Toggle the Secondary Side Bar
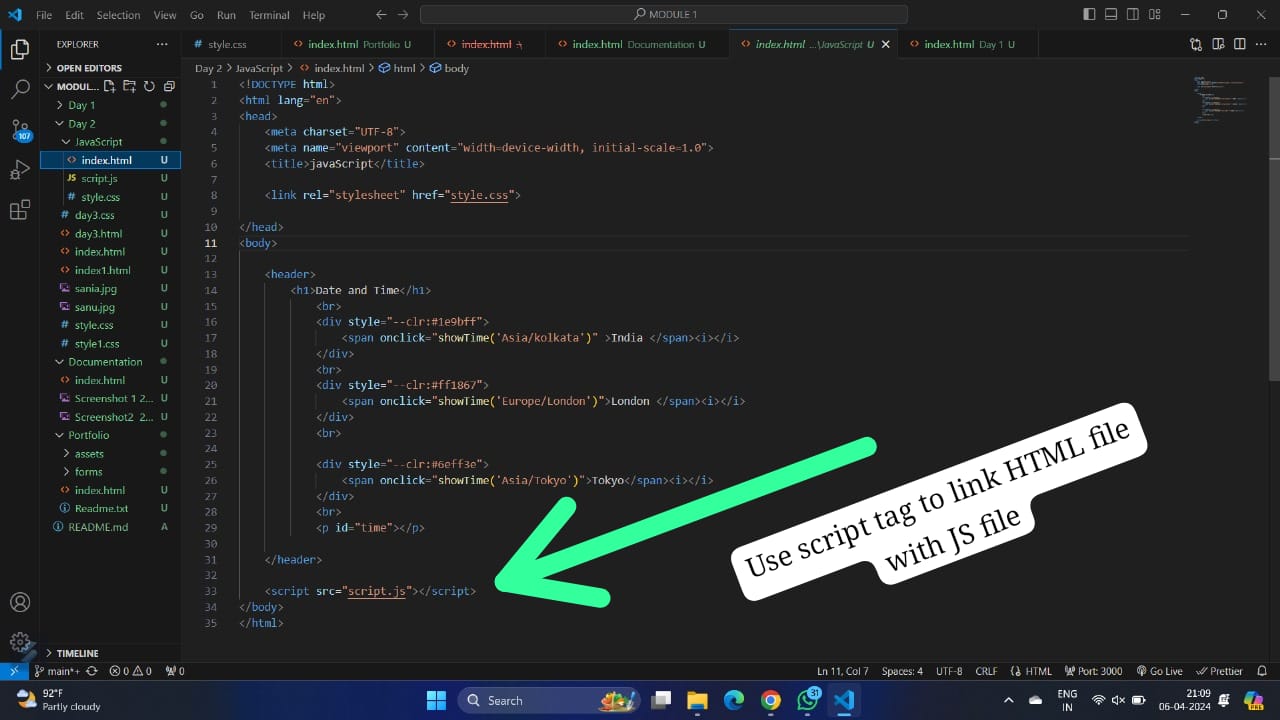1280x720 pixels. (x=1133, y=15)
